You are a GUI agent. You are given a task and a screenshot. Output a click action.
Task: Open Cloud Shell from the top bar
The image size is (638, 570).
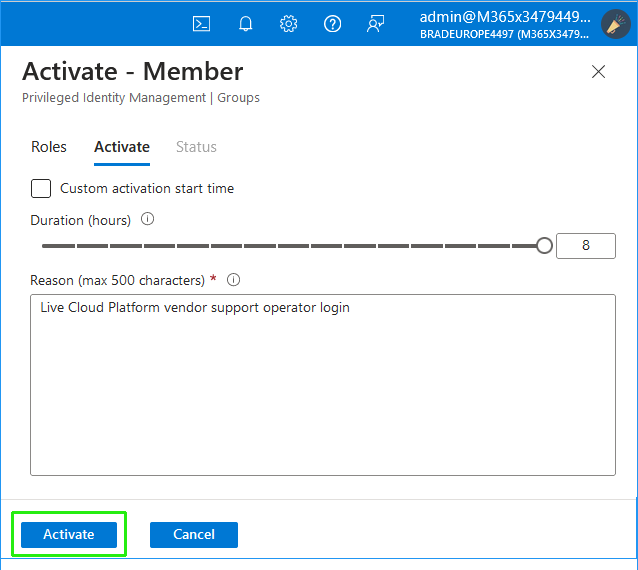click(x=201, y=24)
